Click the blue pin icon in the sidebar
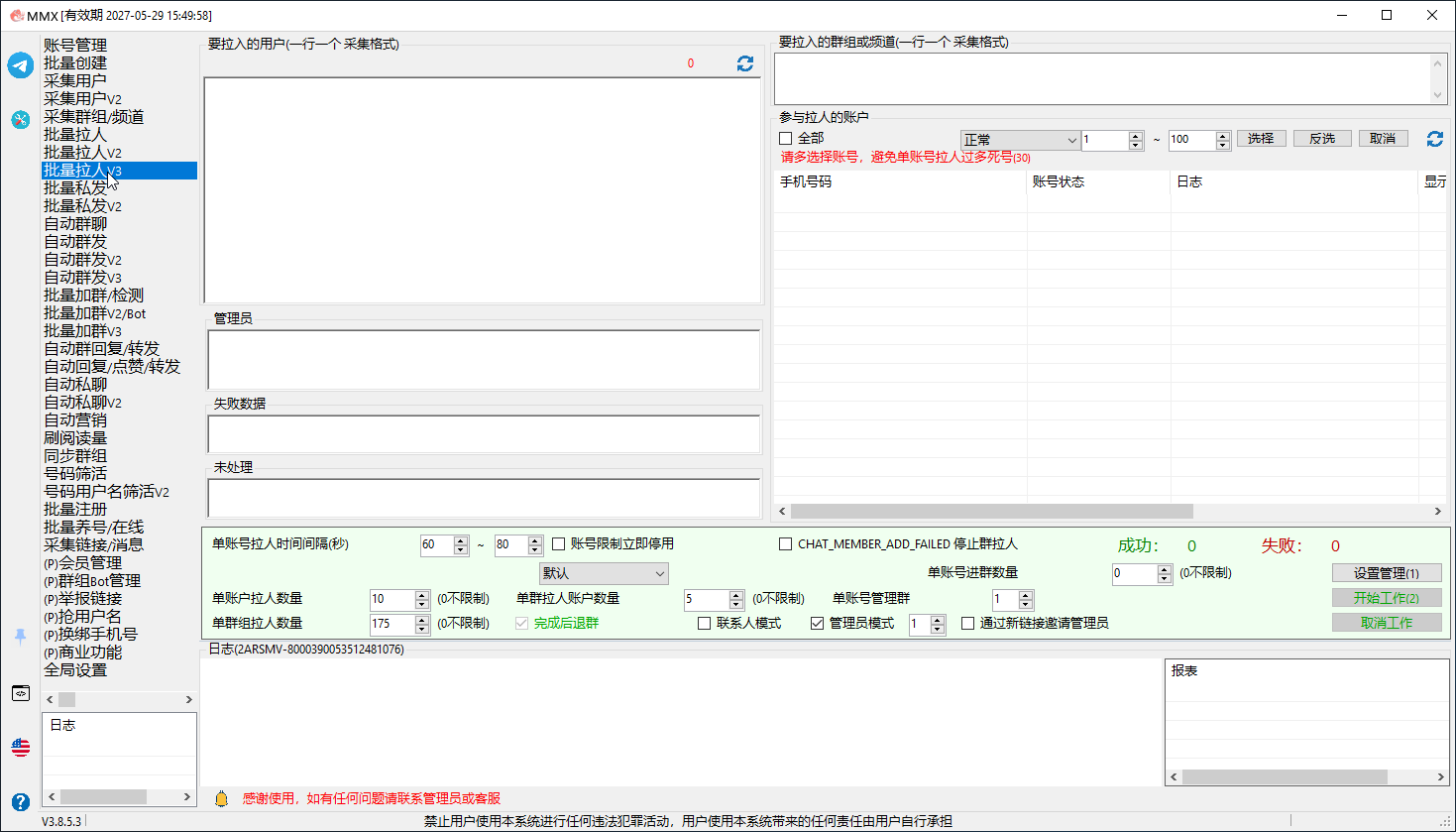 21,637
